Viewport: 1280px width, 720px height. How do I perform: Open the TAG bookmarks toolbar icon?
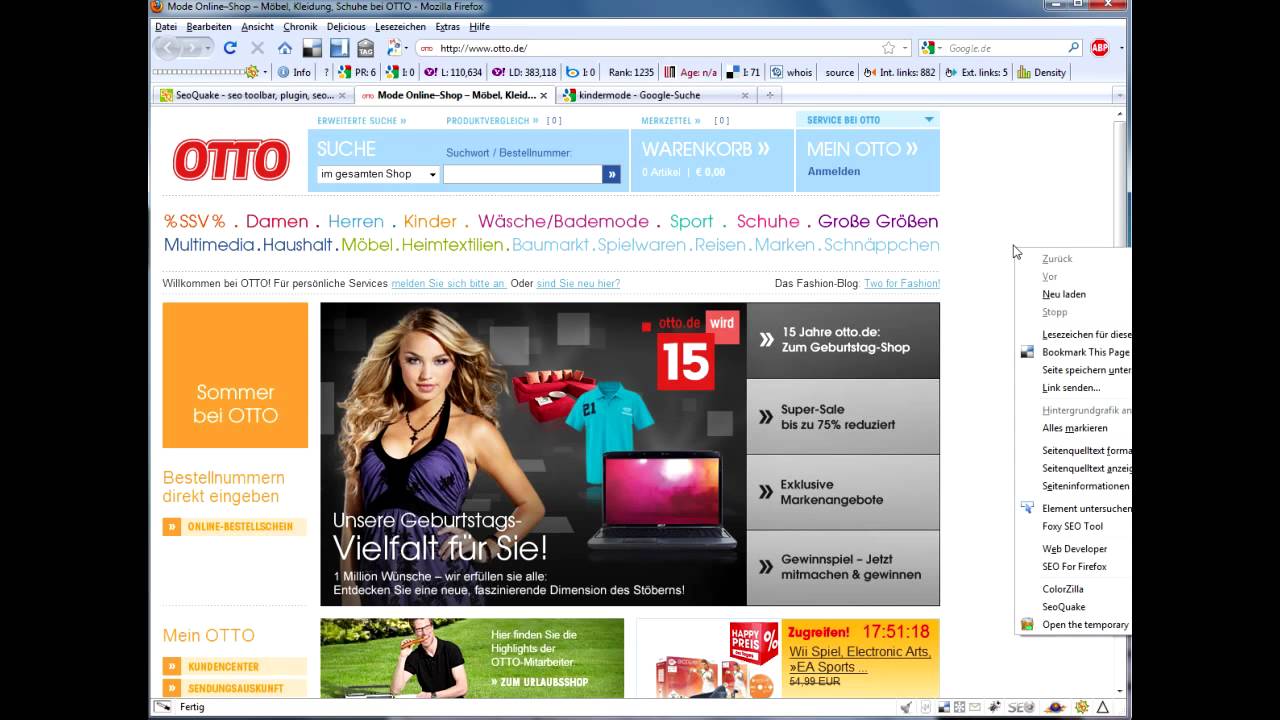point(365,48)
